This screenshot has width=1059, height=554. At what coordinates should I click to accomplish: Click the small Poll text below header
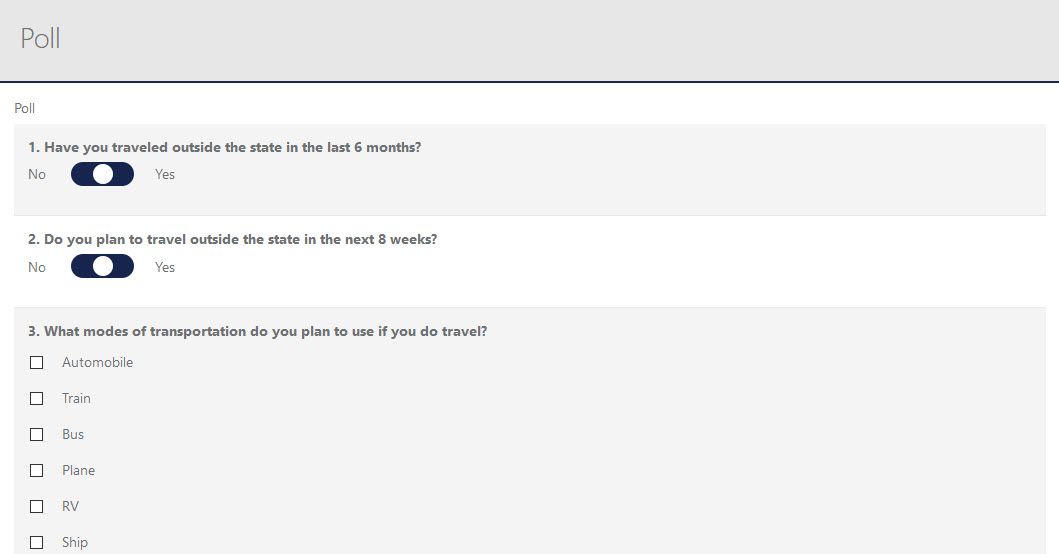pos(25,108)
